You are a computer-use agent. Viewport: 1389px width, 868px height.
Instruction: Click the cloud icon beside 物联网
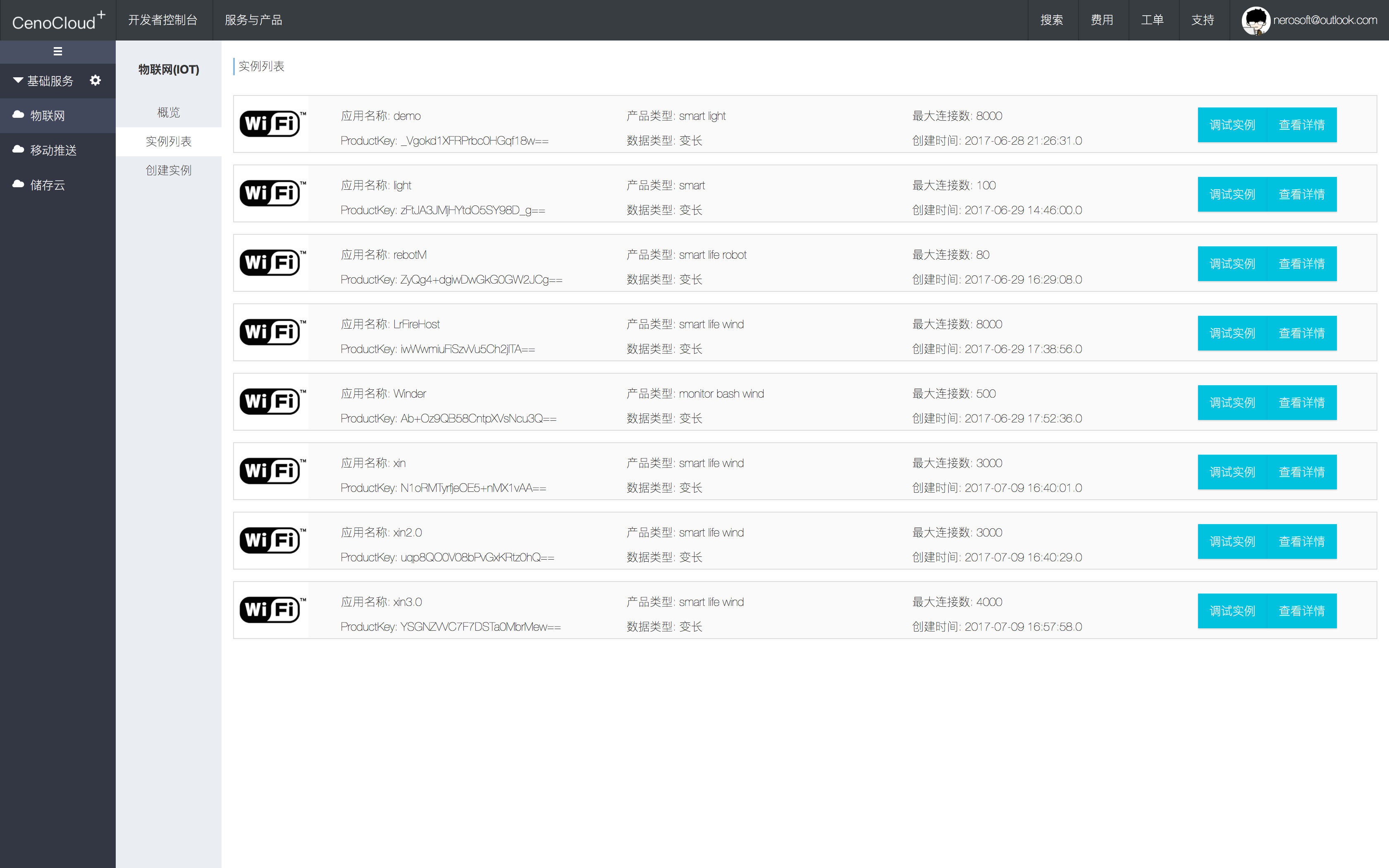pyautogui.click(x=18, y=115)
